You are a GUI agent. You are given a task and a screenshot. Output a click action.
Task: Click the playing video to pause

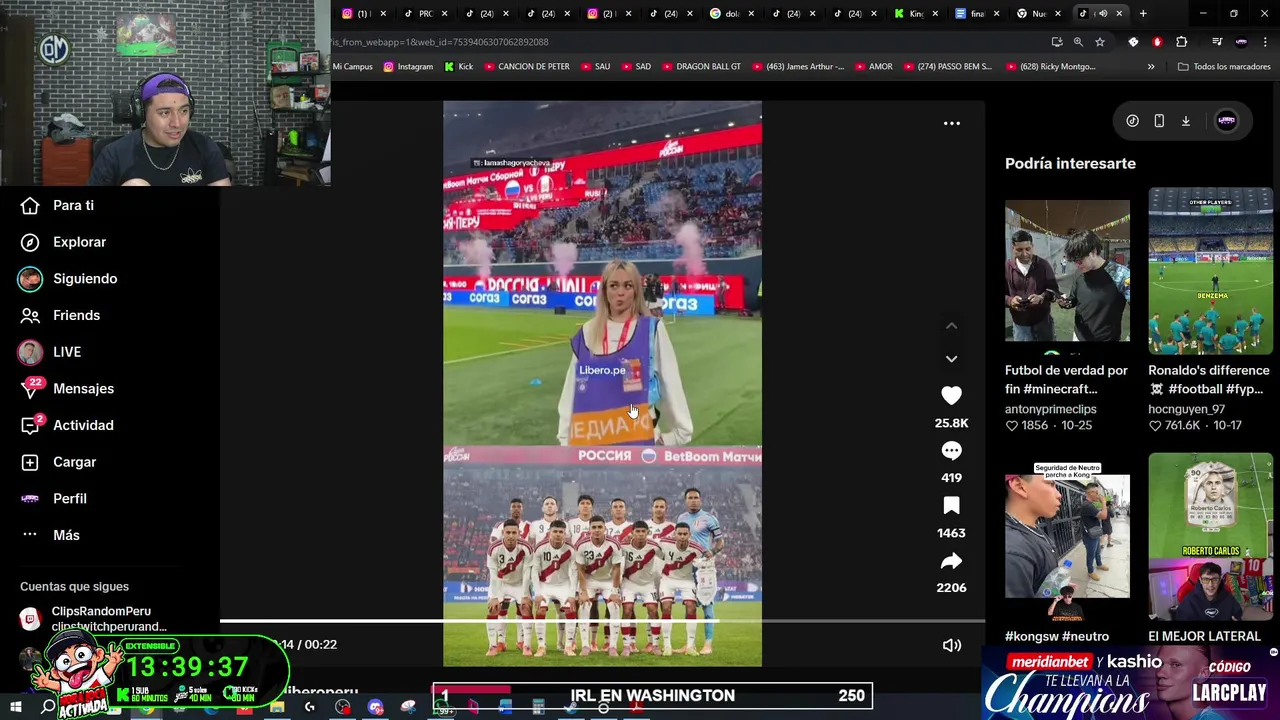[x=602, y=383]
